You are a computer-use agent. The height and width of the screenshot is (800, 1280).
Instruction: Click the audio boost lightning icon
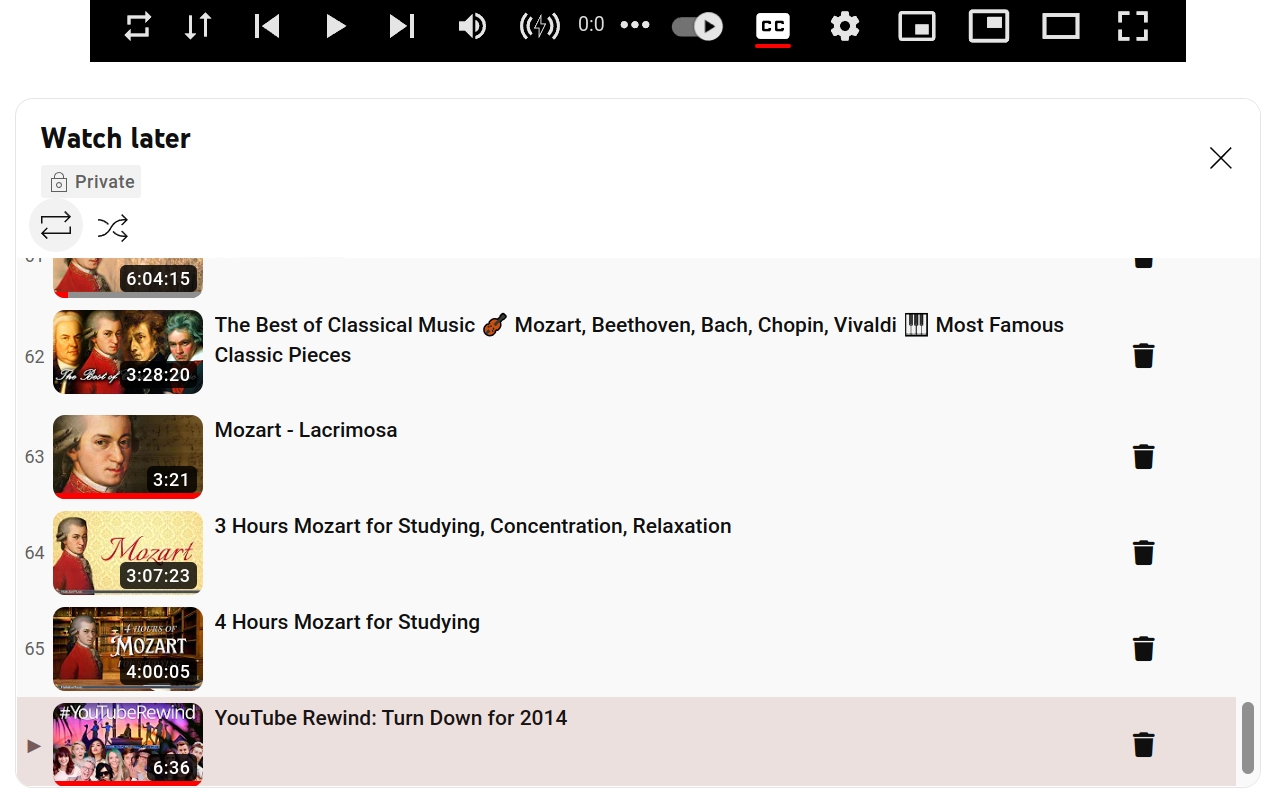[540, 26]
